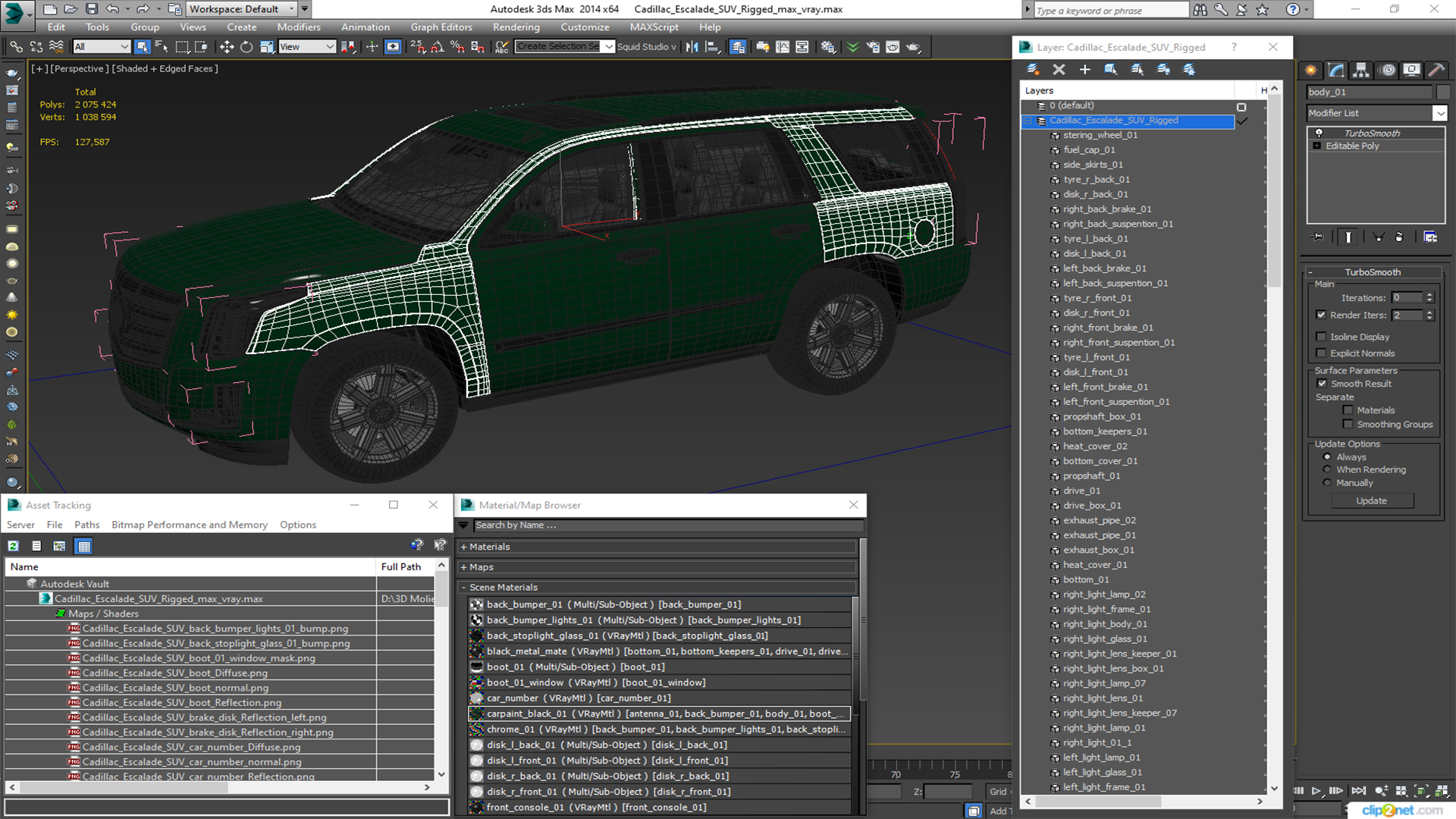Check the Explicit Normals option

1321,353
